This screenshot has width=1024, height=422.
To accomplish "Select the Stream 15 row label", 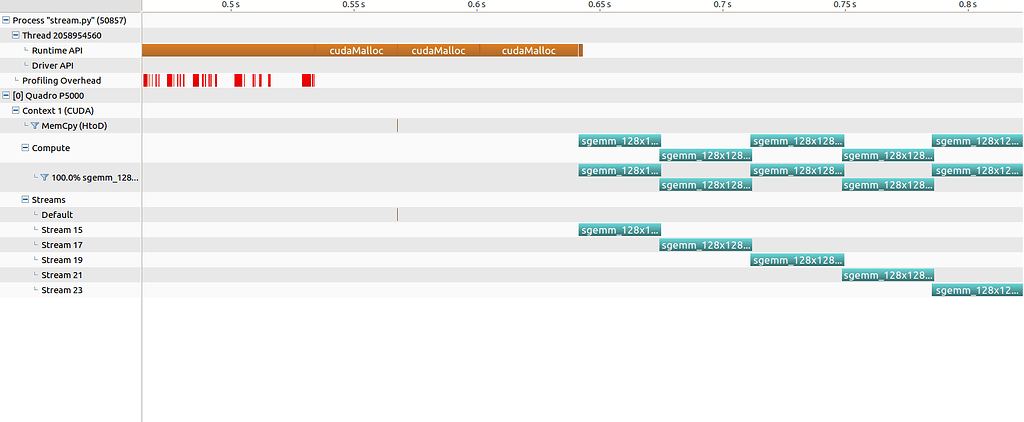I will click(x=62, y=230).
